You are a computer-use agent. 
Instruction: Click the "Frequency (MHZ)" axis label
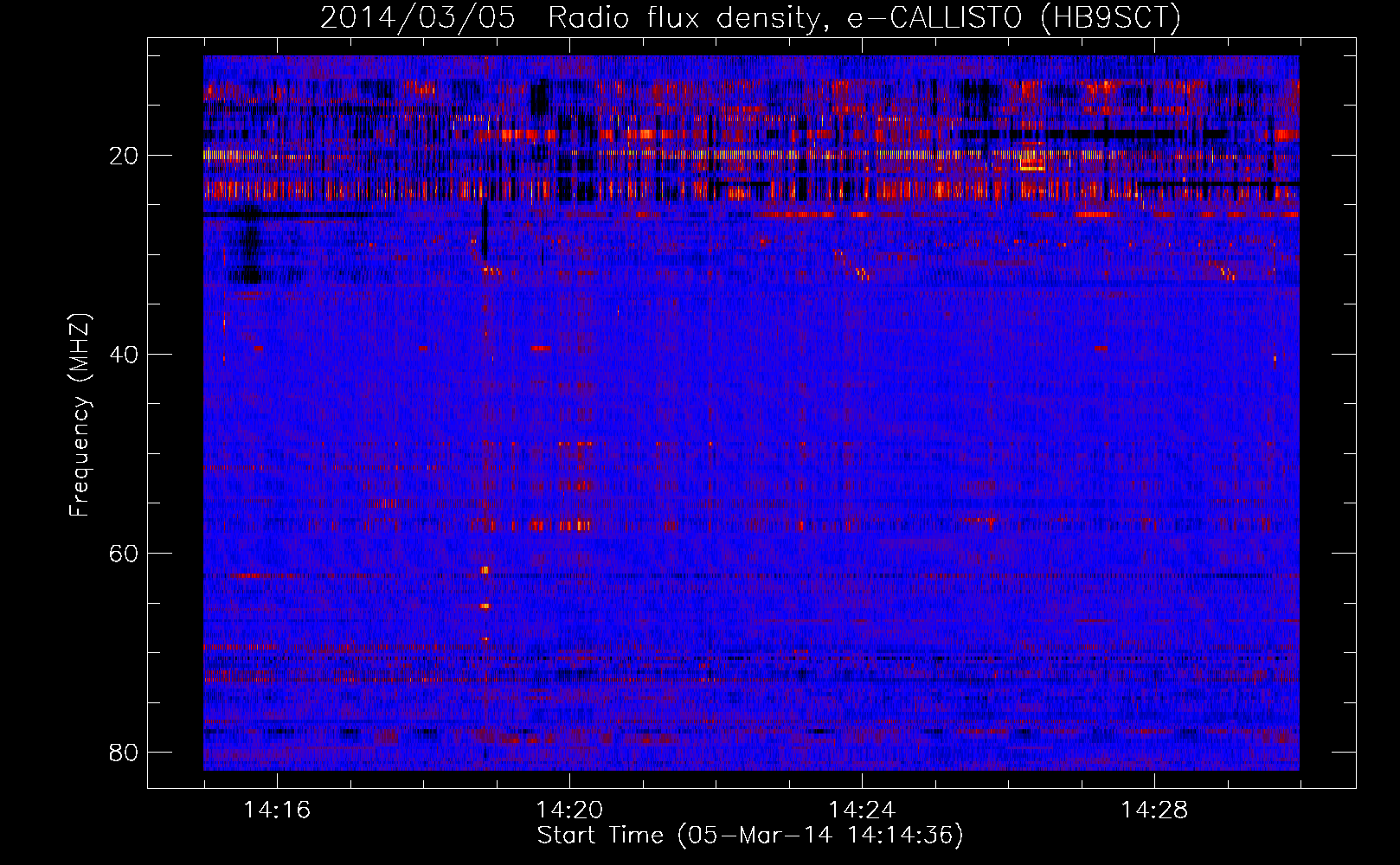click(80, 415)
